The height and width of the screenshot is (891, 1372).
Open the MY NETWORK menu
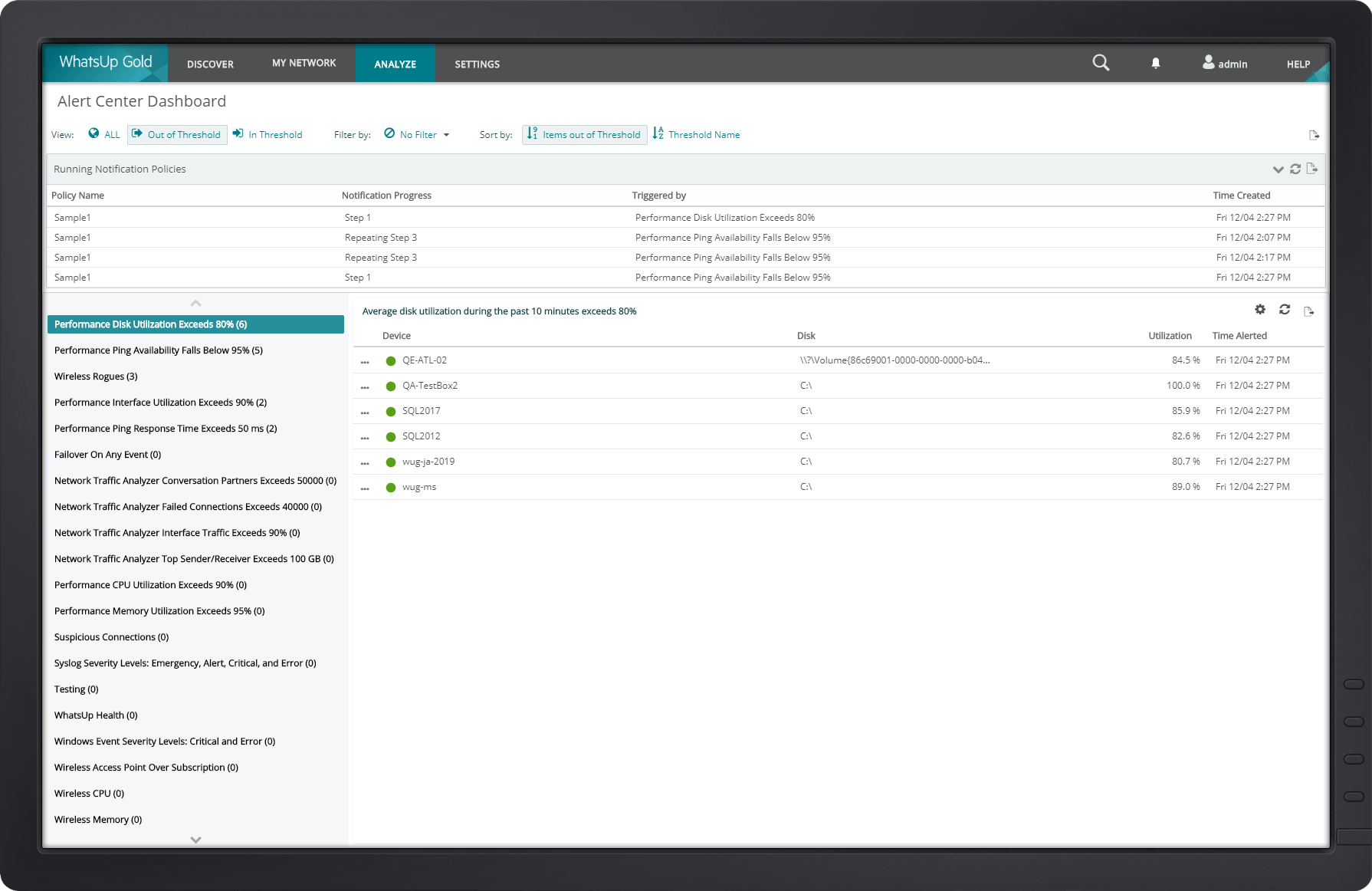tap(304, 63)
